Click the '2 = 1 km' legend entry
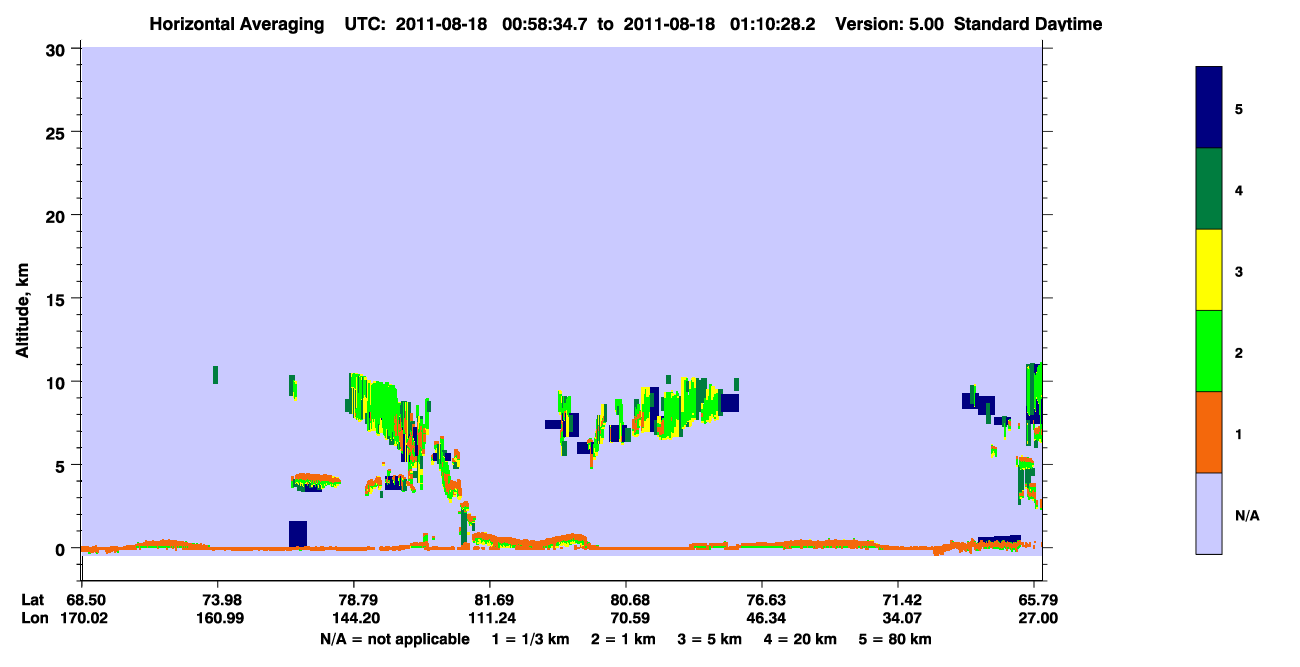The height and width of the screenshot is (667, 1300). (x=623, y=639)
